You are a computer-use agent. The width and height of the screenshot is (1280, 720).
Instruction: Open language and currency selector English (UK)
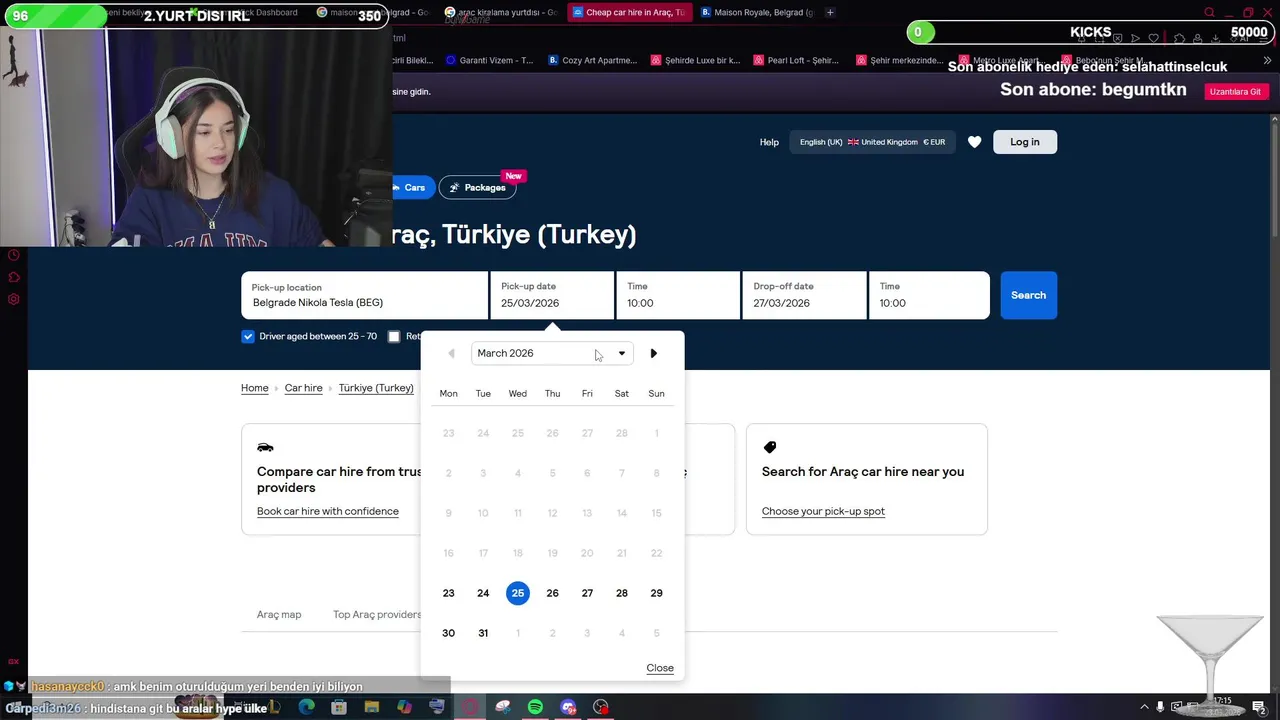click(872, 142)
